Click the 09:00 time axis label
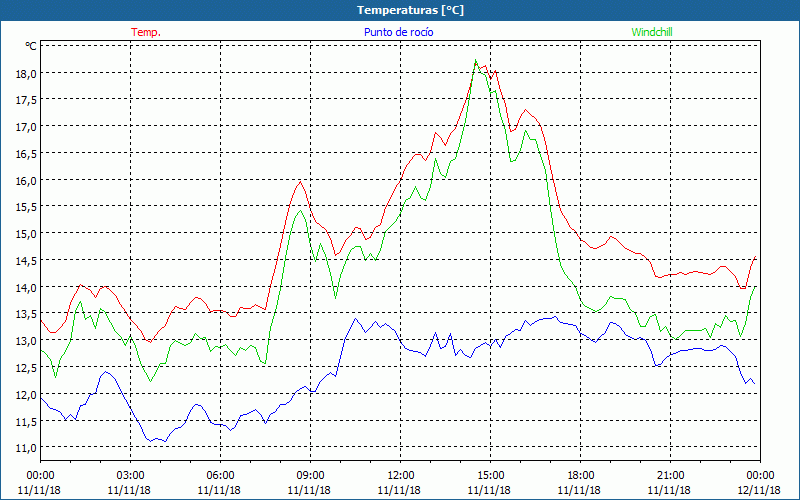The height and width of the screenshot is (500, 800). [310, 476]
